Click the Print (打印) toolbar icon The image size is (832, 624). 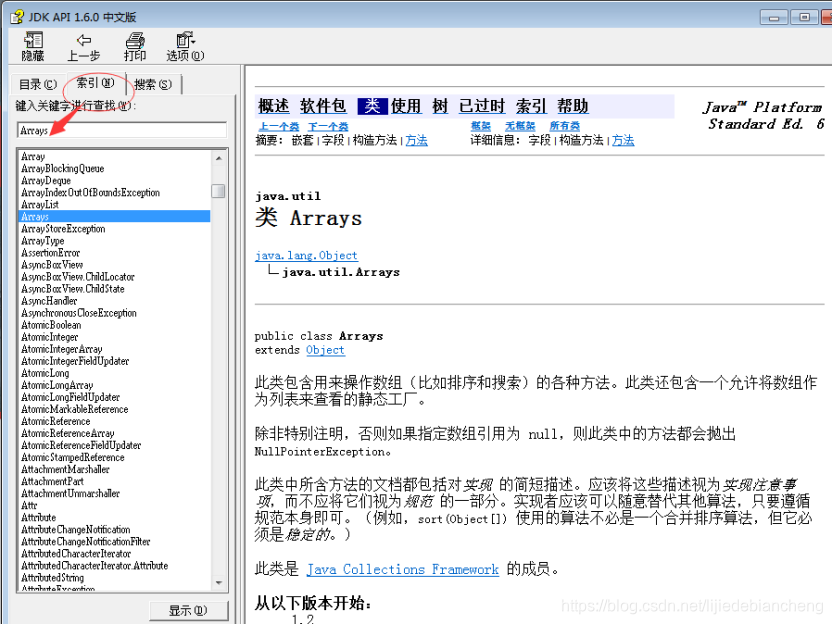tap(135, 46)
